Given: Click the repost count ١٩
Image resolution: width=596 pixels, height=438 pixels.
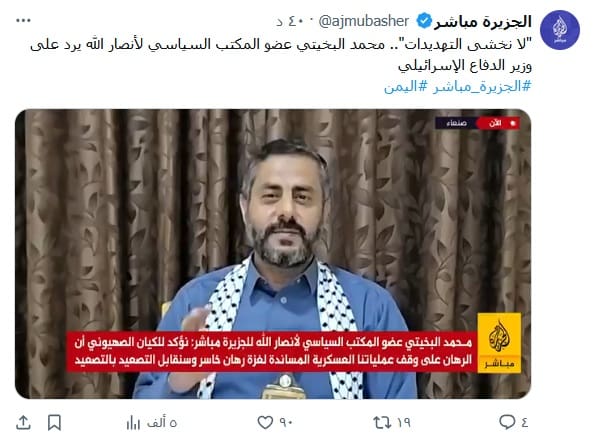Looking at the screenshot, I should (x=404, y=422).
